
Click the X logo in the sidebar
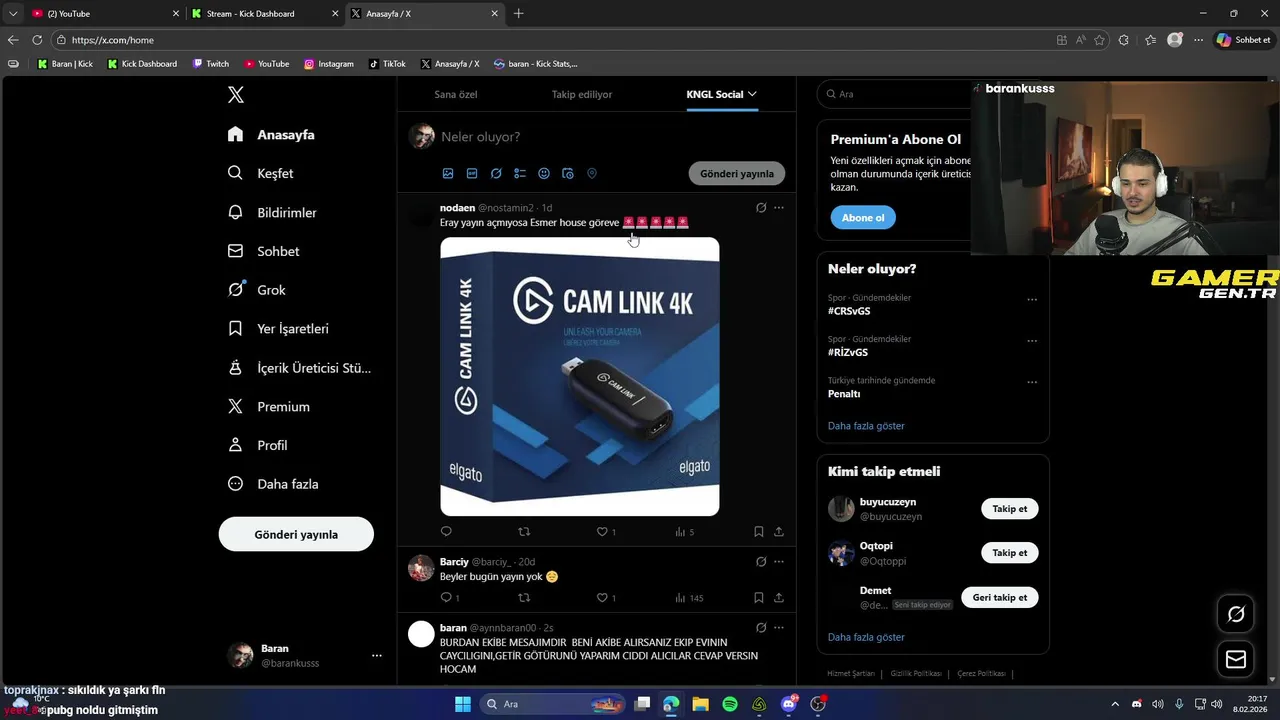point(236,95)
